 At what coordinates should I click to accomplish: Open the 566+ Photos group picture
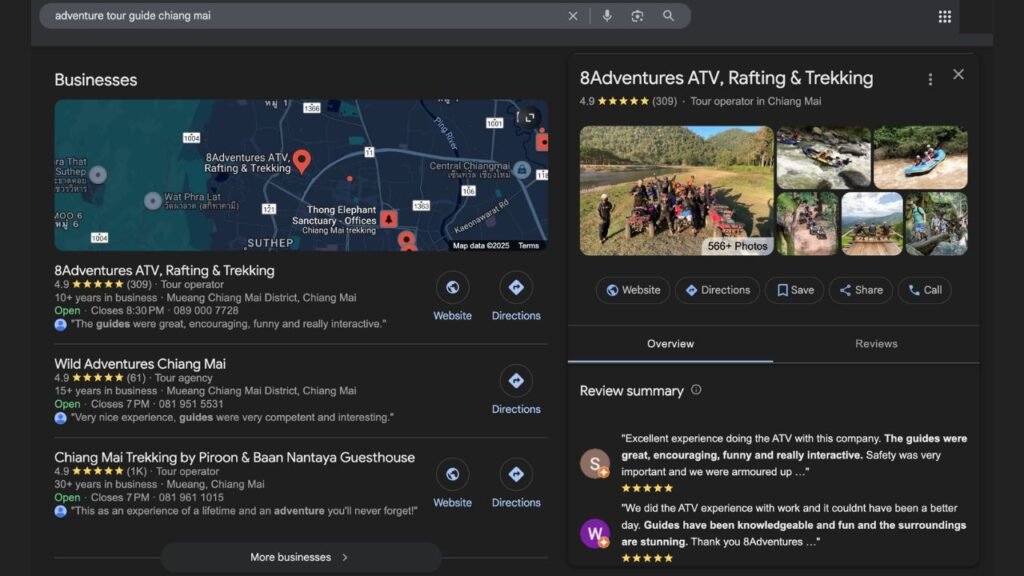tap(677, 190)
